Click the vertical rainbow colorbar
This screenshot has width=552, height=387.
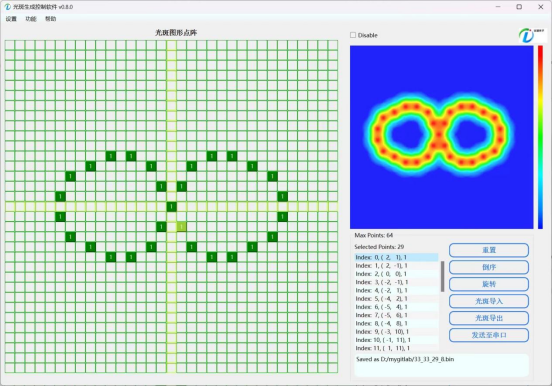(x=540, y=137)
